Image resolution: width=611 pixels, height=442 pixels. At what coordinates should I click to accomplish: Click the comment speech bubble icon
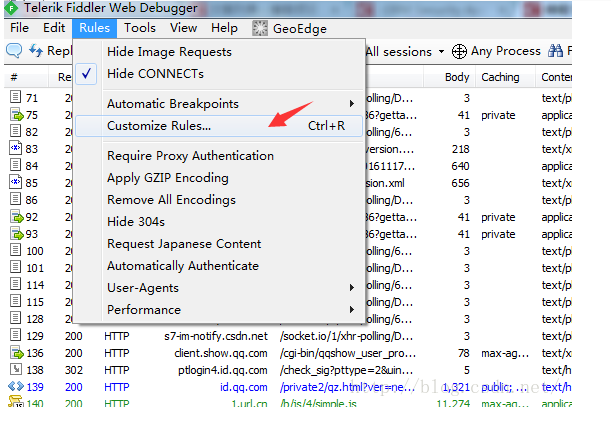pyautogui.click(x=14, y=51)
